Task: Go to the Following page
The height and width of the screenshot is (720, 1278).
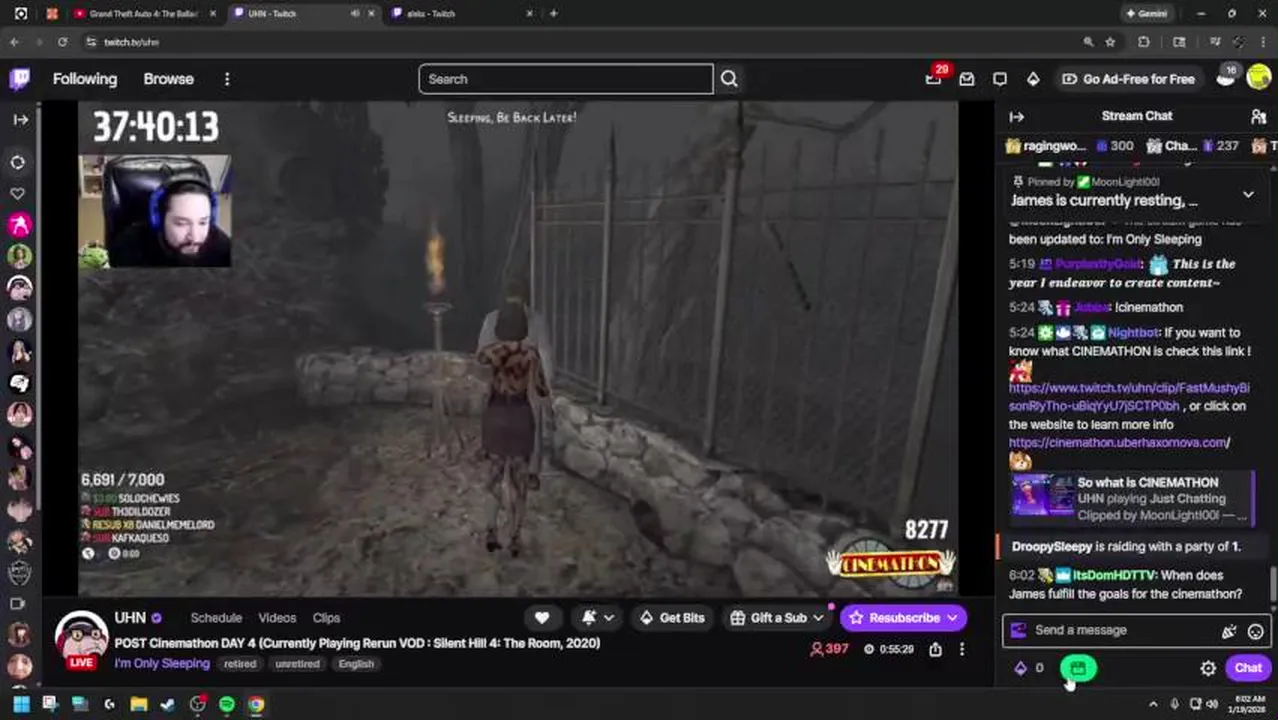Action: click(x=85, y=79)
